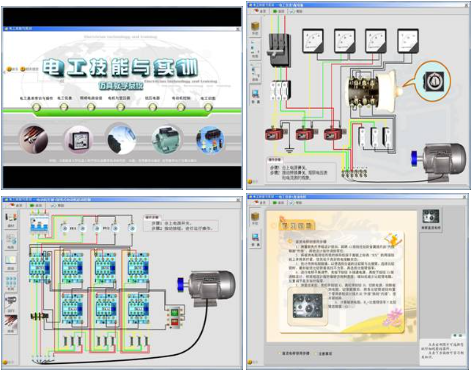Click the orange button below learning review sidebar
Image resolution: width=474 pixels, height=373 pixels.
251,362
